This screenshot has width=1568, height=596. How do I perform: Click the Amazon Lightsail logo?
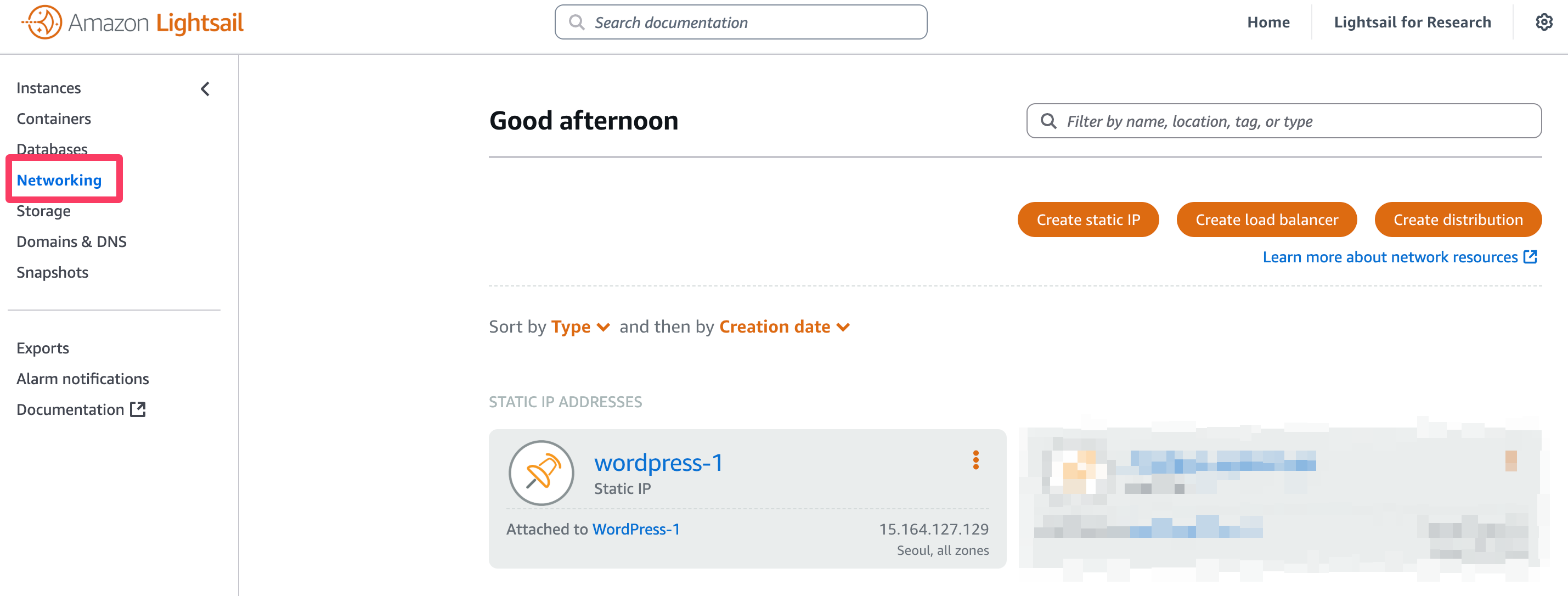point(133,23)
